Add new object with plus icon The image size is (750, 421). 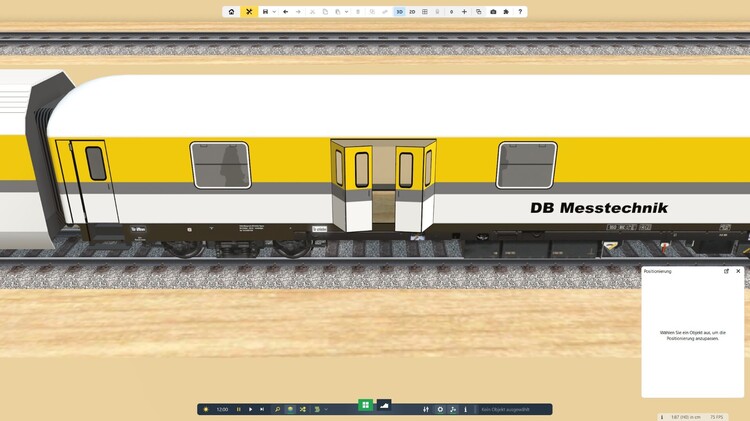click(x=464, y=11)
